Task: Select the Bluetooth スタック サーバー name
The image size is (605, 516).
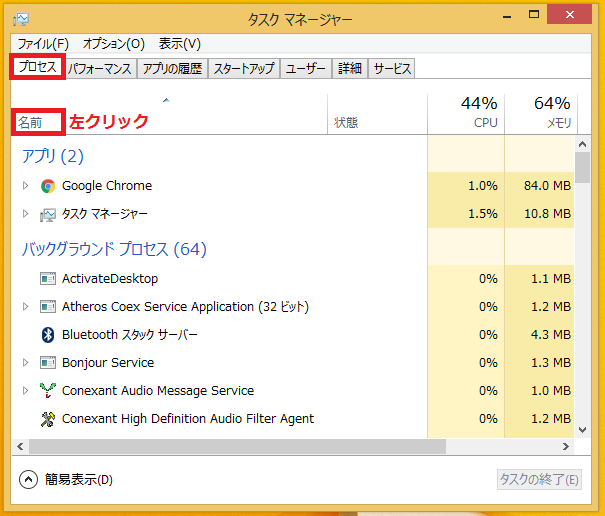Action: (130, 335)
